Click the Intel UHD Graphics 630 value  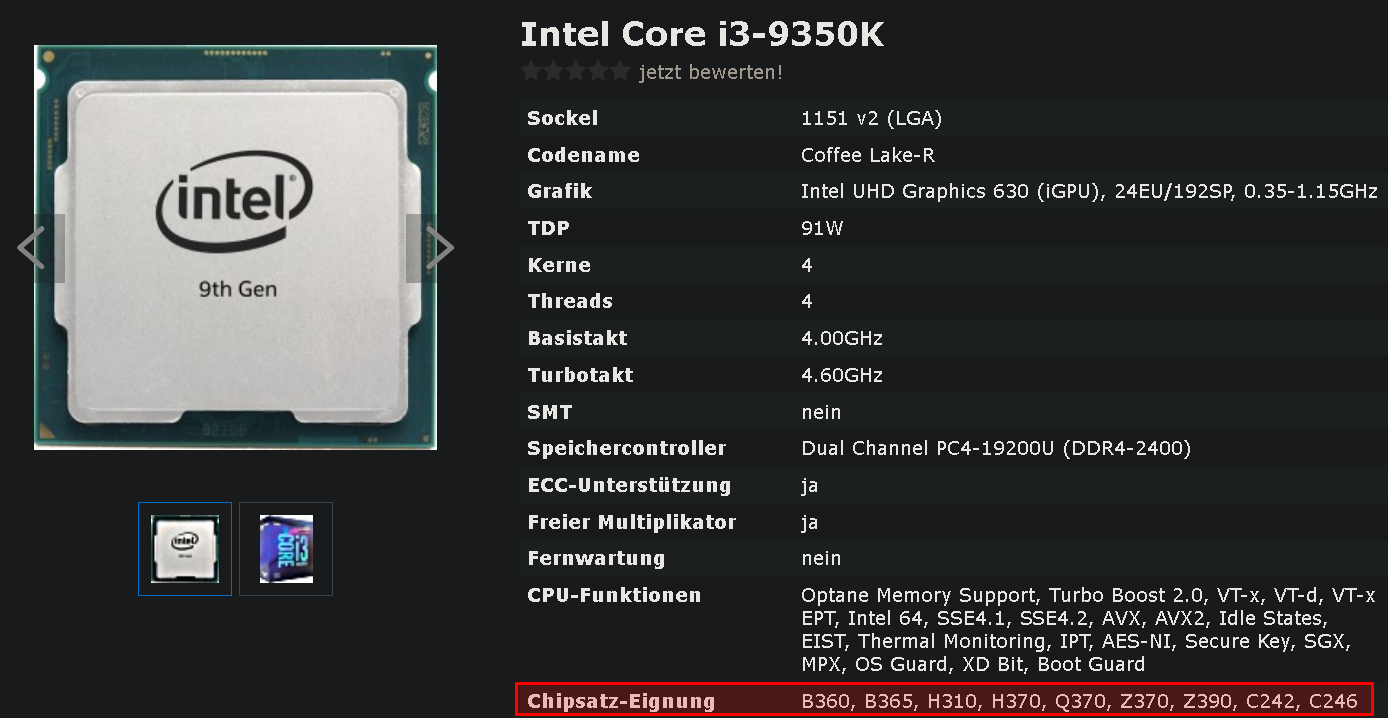pos(1089,191)
